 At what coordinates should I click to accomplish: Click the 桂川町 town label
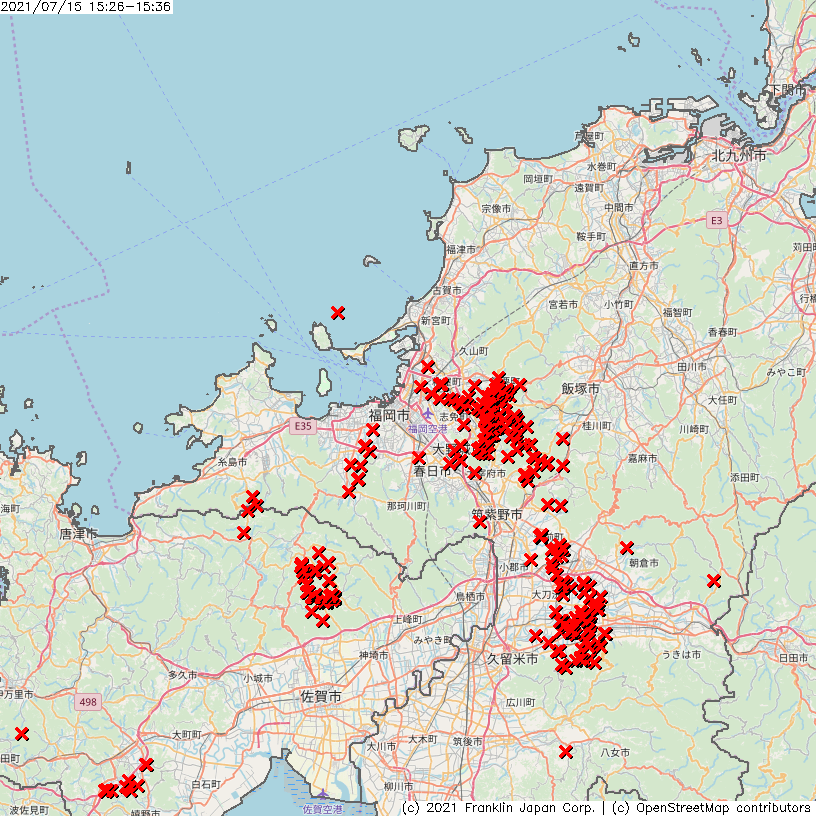click(597, 426)
